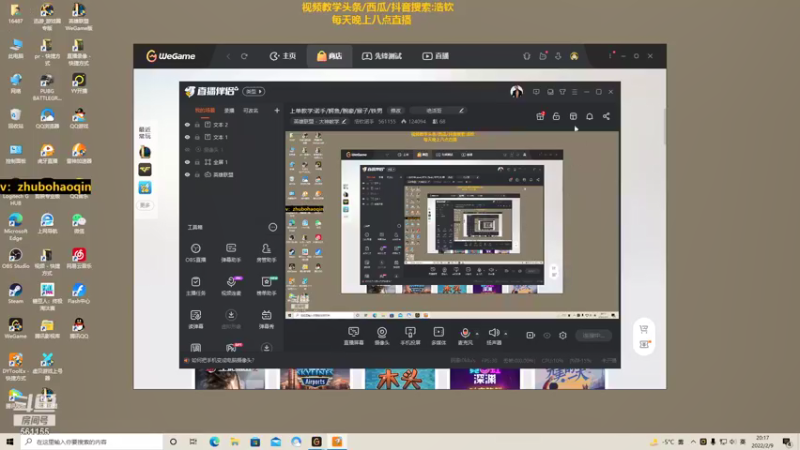Toggle visibility of the 全屏 1 layer
The width and height of the screenshot is (800, 450).
[x=187, y=162]
